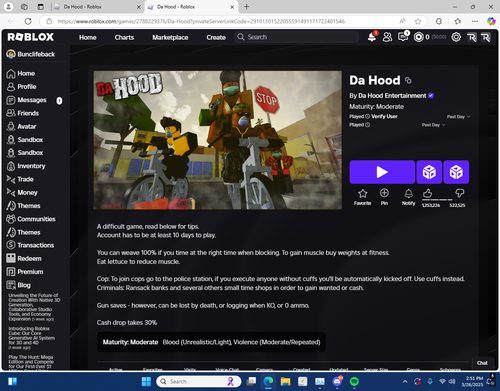Click the Premium icon in sidebar

coord(11,272)
